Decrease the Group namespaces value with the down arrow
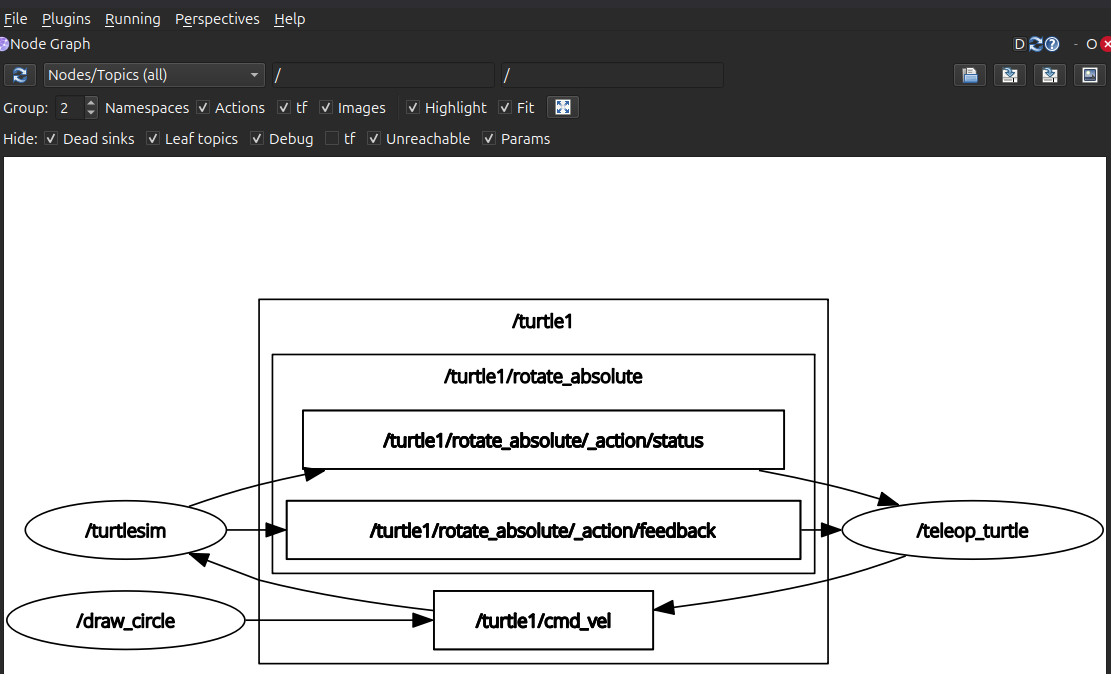Image resolution: width=1111 pixels, height=674 pixels. [91, 113]
